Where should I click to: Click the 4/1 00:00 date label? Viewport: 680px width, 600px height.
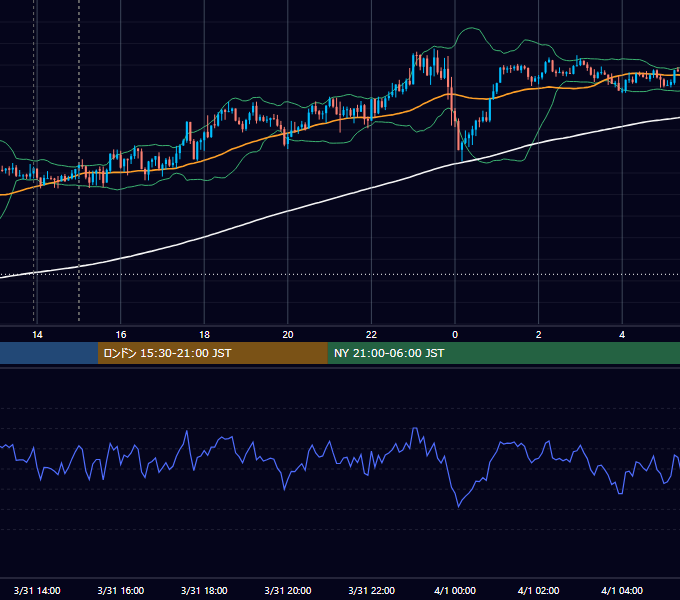click(x=455, y=590)
